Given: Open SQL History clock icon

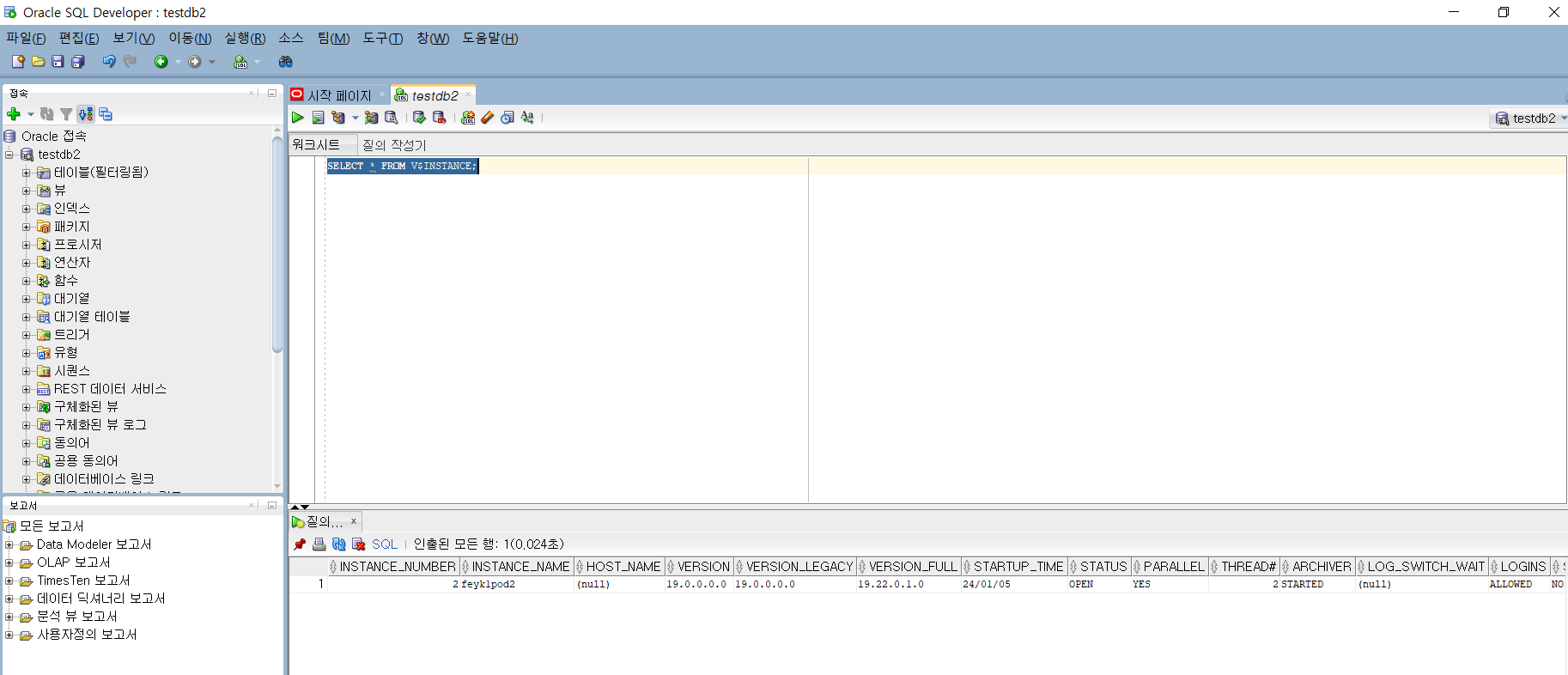Looking at the screenshot, I should [x=507, y=118].
